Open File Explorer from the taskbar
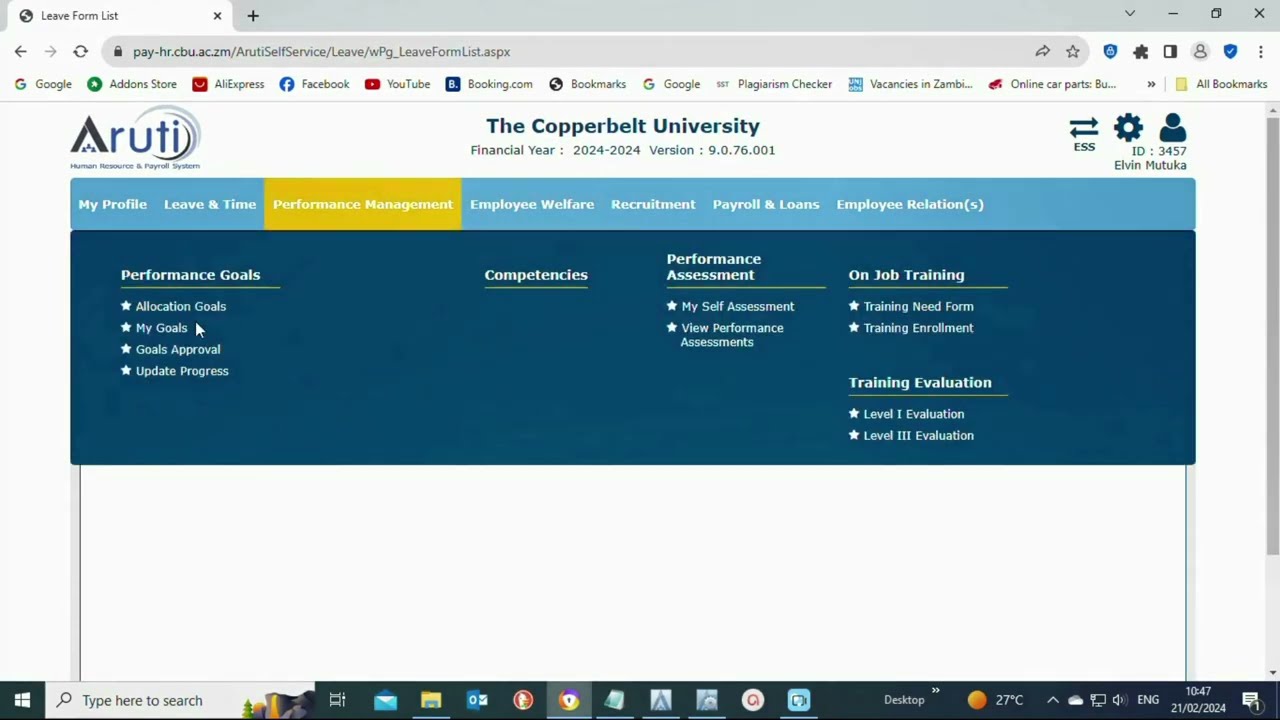 [431, 700]
